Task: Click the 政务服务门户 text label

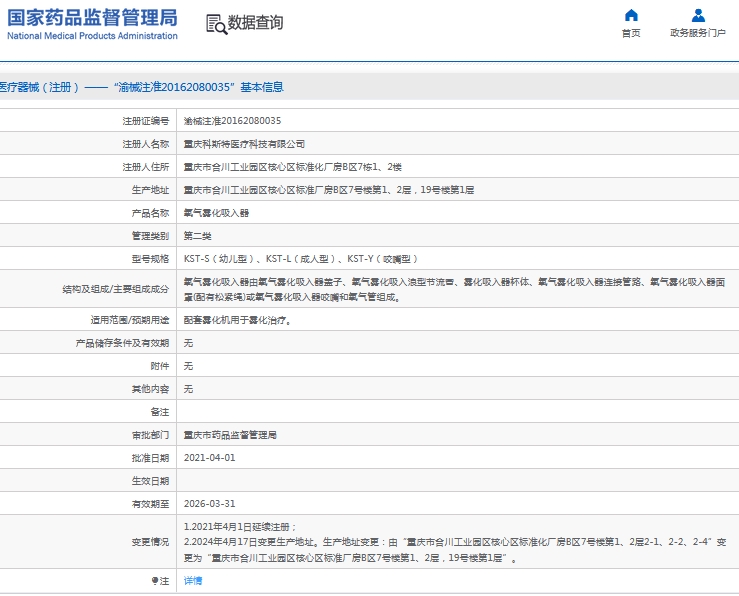Action: click(698, 33)
